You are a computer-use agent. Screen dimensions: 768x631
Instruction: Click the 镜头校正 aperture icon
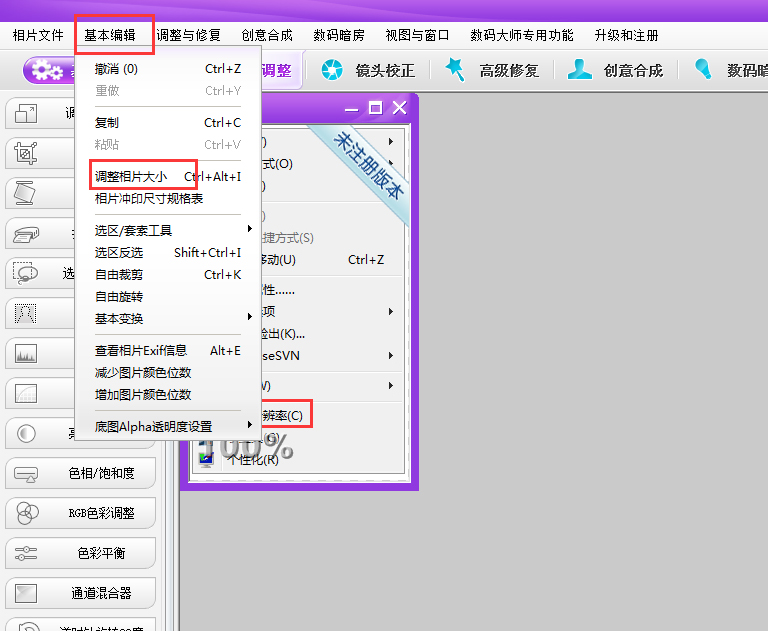pyautogui.click(x=332, y=70)
